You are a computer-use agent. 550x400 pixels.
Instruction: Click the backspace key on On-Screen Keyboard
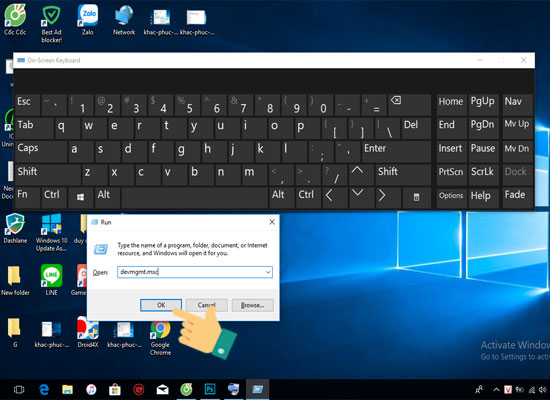(x=409, y=105)
